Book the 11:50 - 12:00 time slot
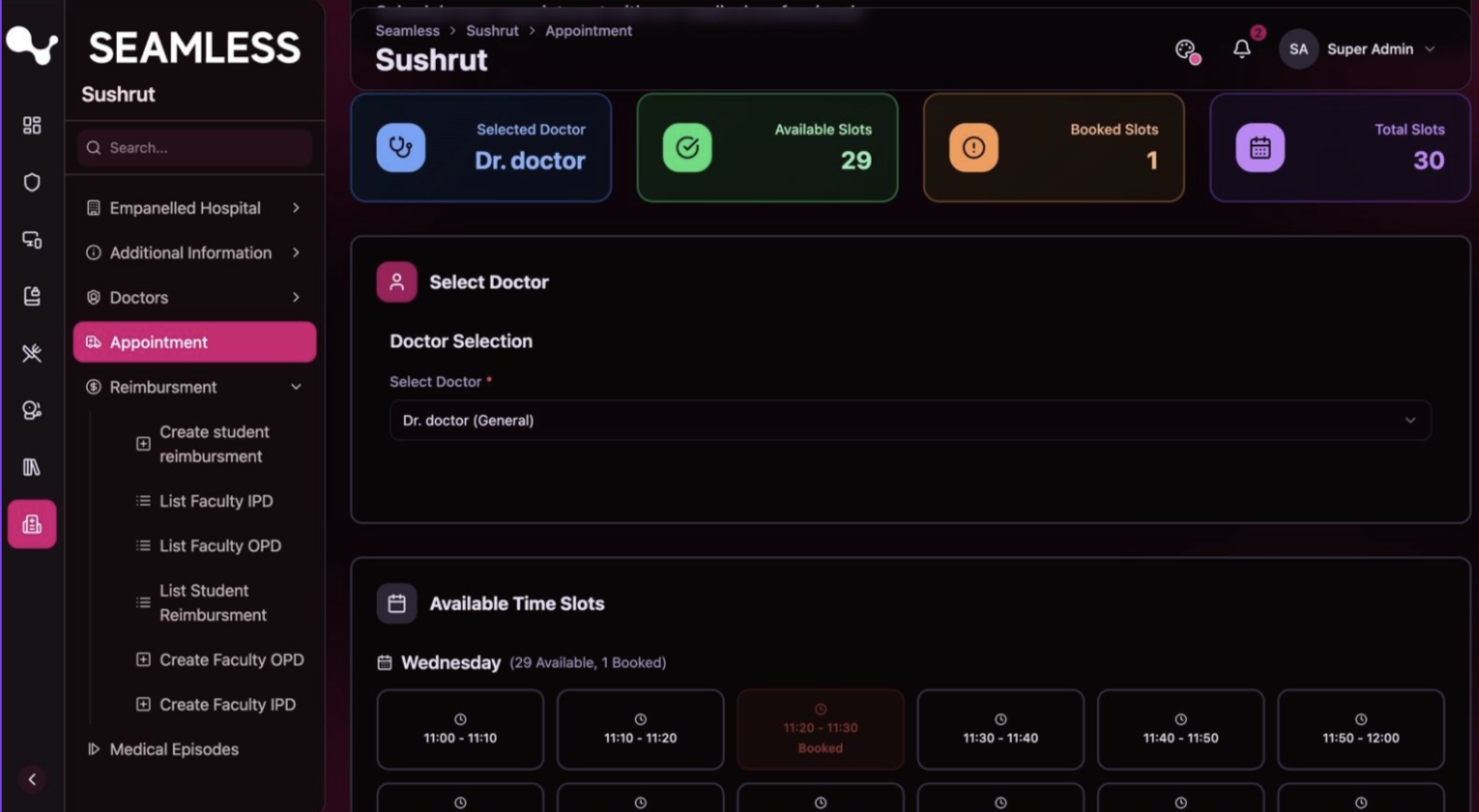 (1360, 730)
